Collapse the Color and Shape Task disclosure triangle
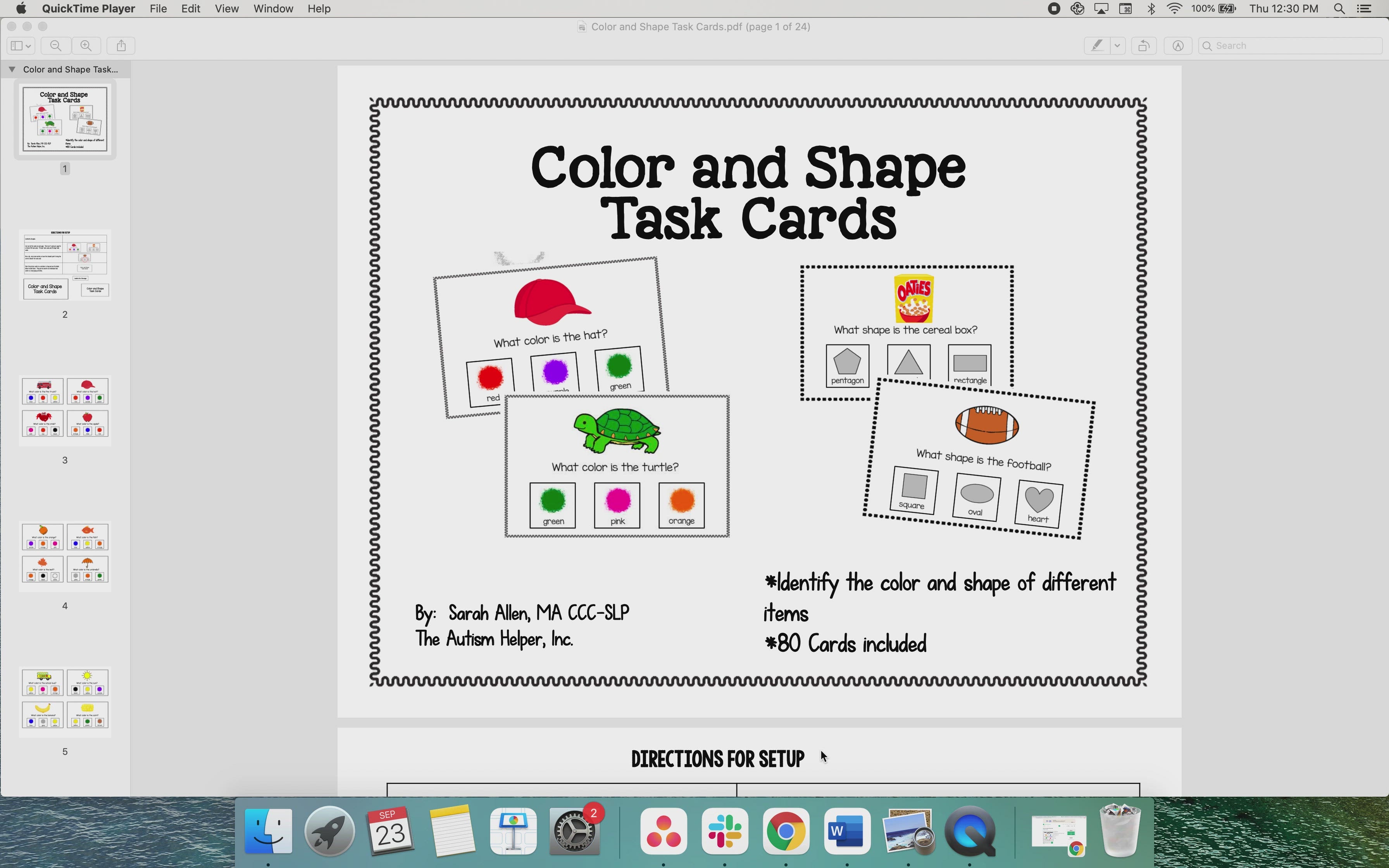1389x868 pixels. 12,69
